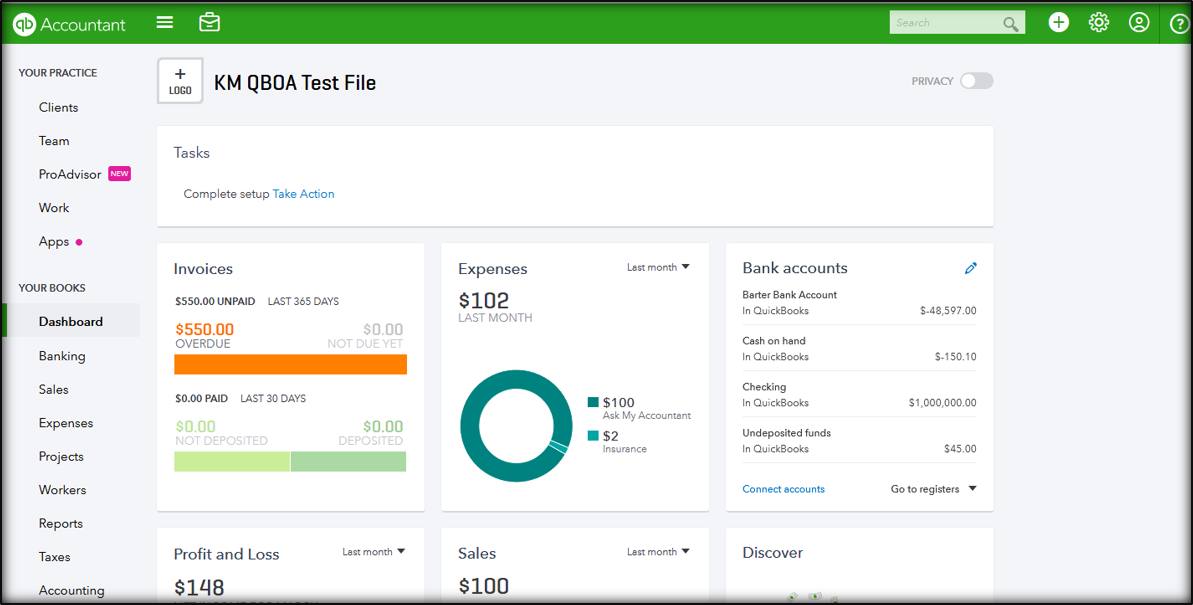Open the Accountant Tools briefcase icon
This screenshot has height=605, width=1193.
pos(209,23)
